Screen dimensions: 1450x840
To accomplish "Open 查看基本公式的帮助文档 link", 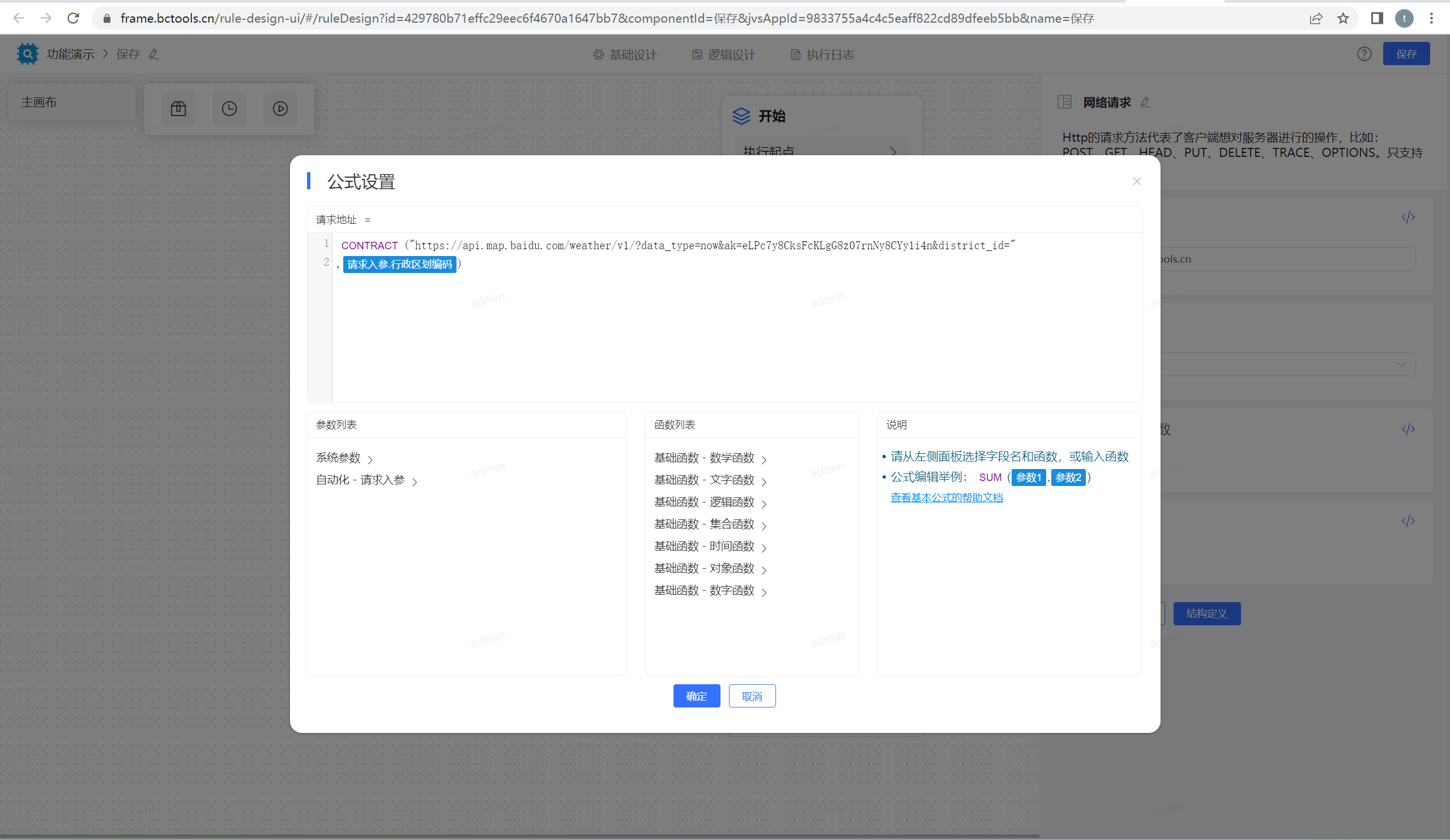I will pyautogui.click(x=946, y=498).
